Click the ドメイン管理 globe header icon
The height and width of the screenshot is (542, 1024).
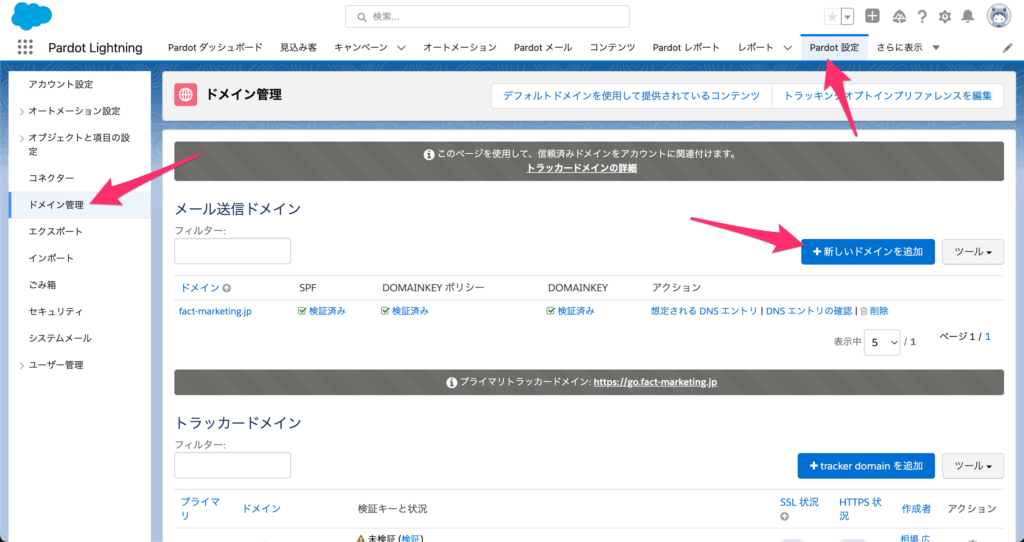[185, 95]
